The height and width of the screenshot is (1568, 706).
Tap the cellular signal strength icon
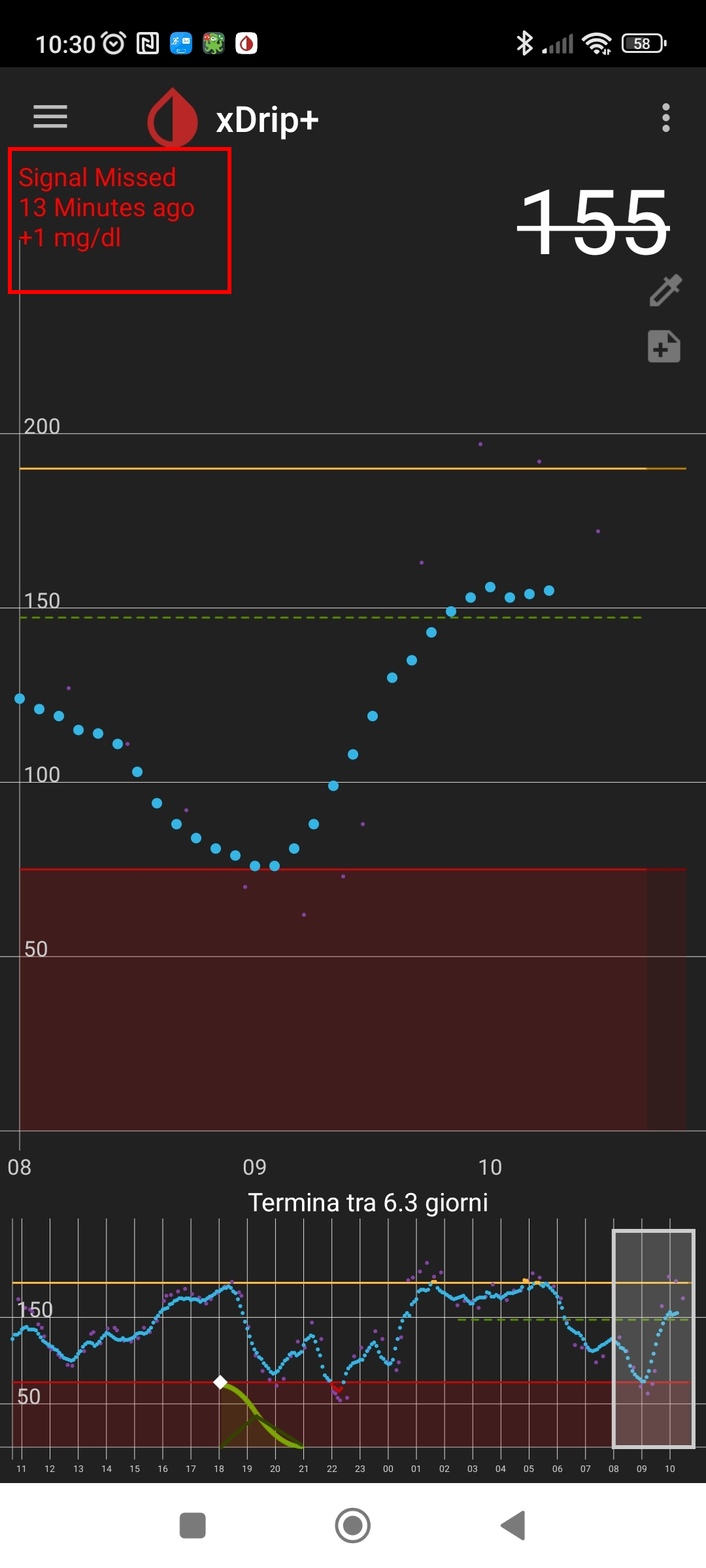click(558, 44)
